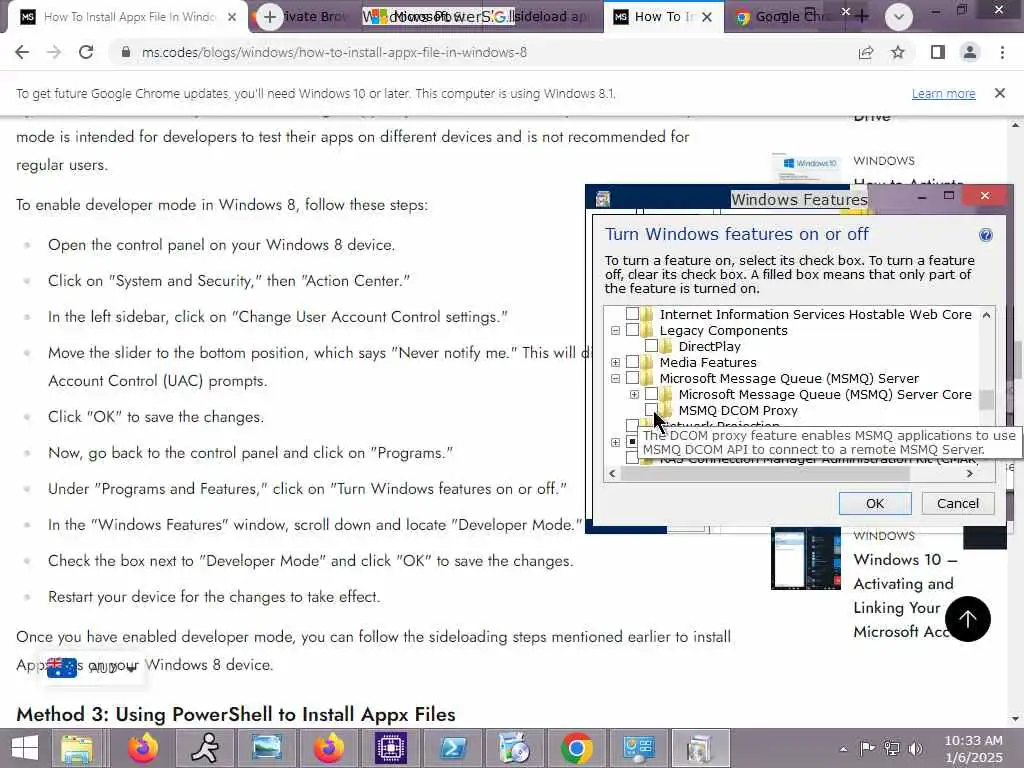Viewport: 1024px width, 768px height.
Task: Close the second How To tab
Action: point(707,17)
